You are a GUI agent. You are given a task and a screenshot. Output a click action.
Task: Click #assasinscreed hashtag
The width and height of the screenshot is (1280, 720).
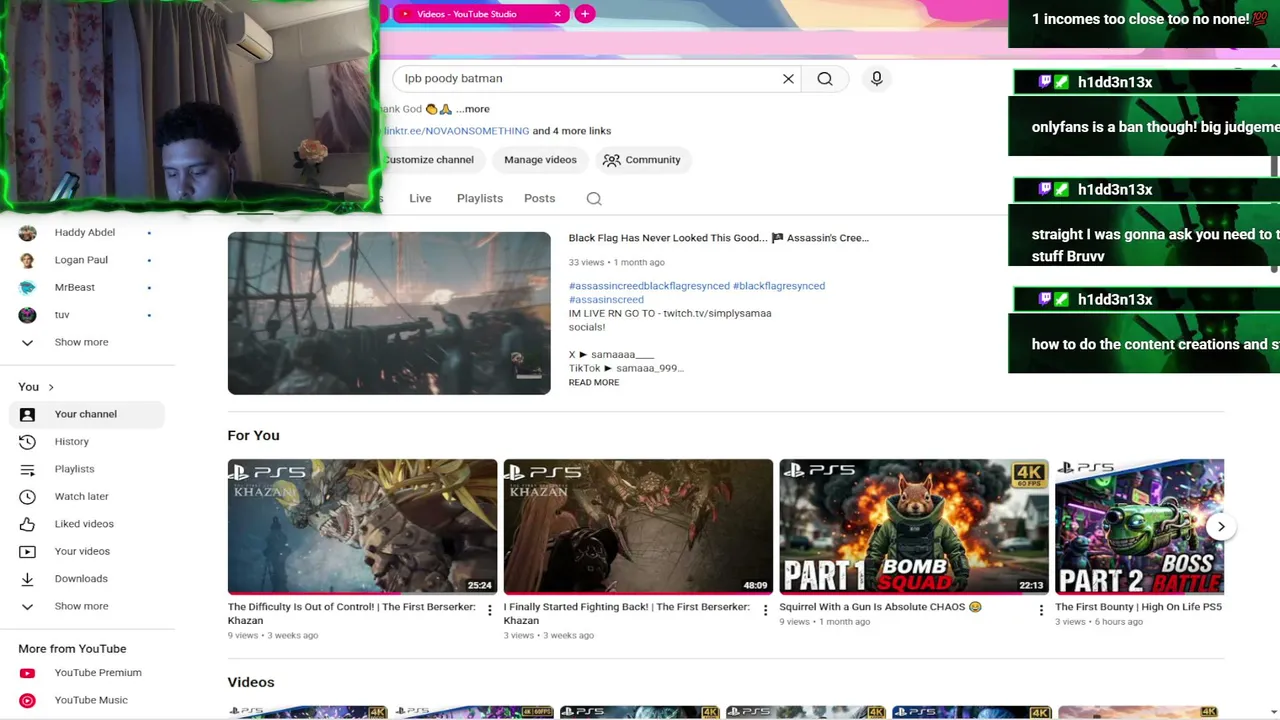click(606, 300)
